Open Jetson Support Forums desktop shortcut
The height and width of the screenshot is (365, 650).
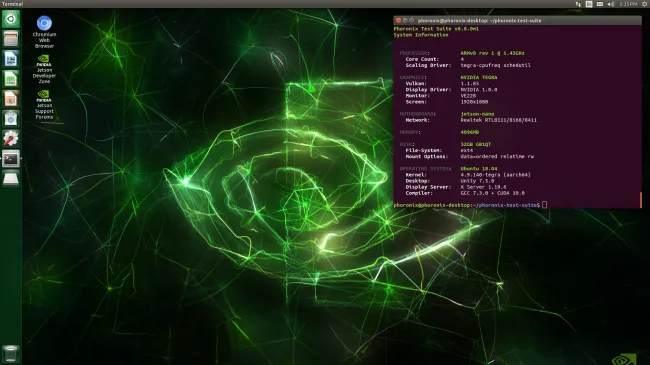click(44, 105)
